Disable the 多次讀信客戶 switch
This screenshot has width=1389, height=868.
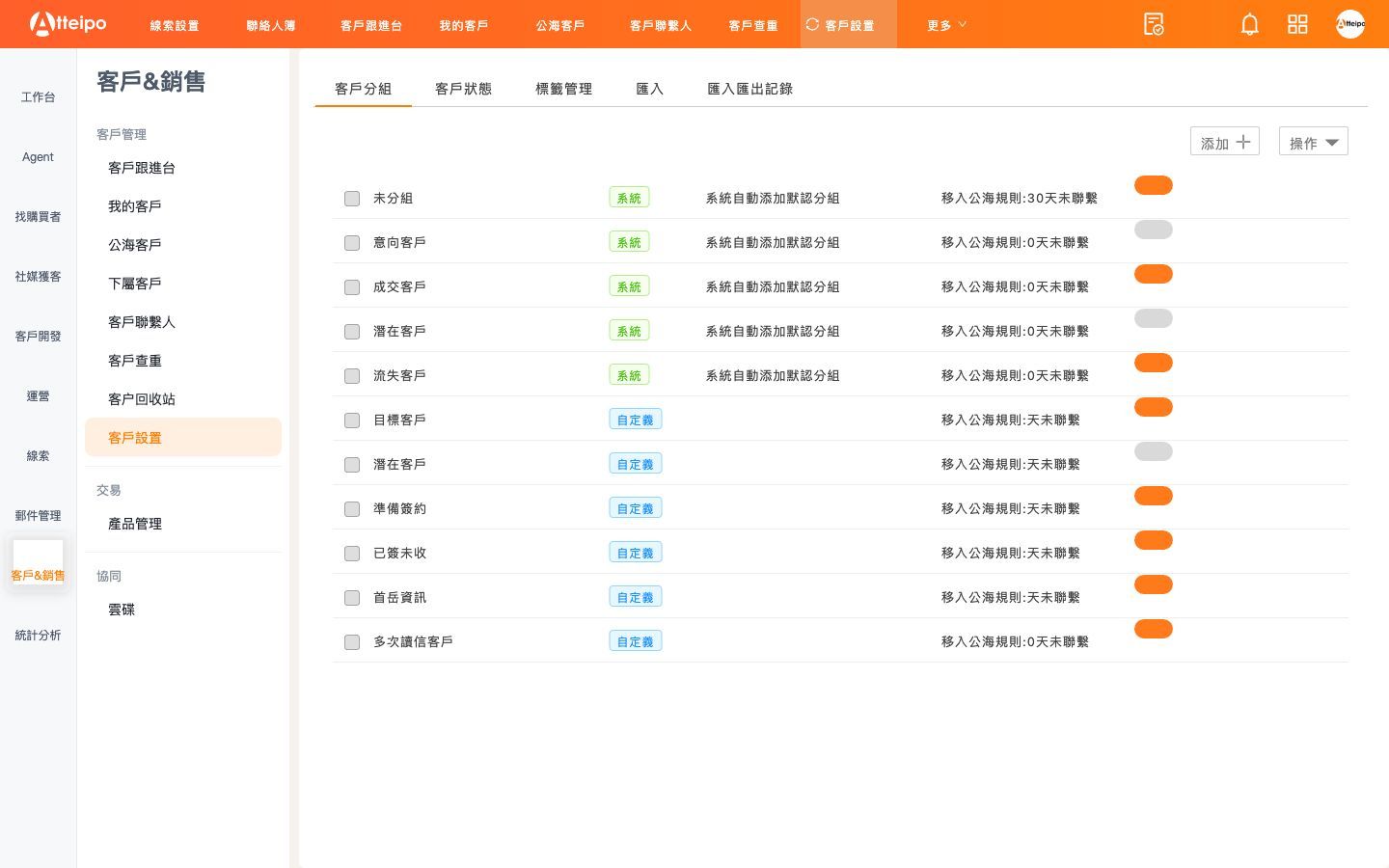click(x=1154, y=629)
